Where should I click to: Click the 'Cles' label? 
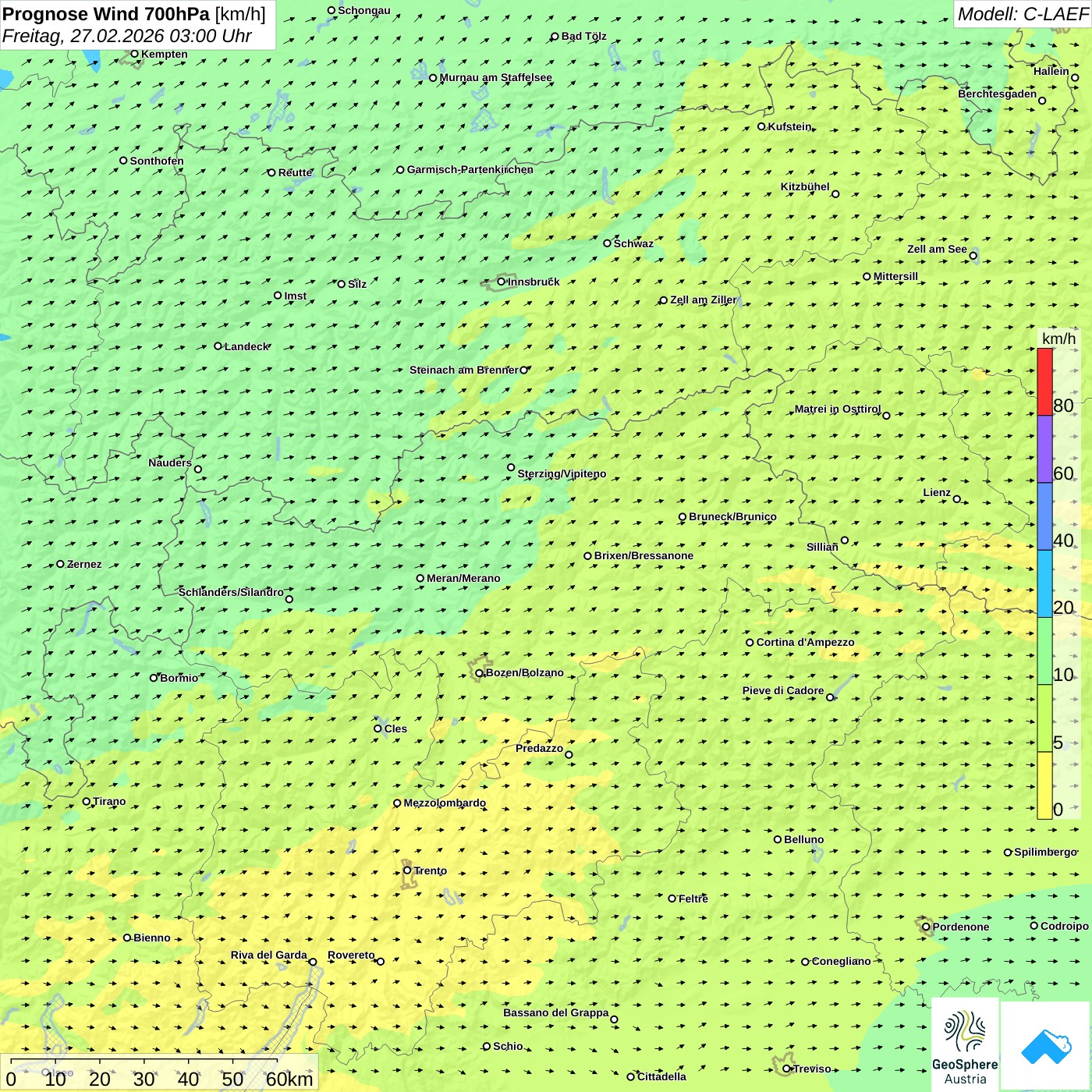pyautogui.click(x=395, y=729)
